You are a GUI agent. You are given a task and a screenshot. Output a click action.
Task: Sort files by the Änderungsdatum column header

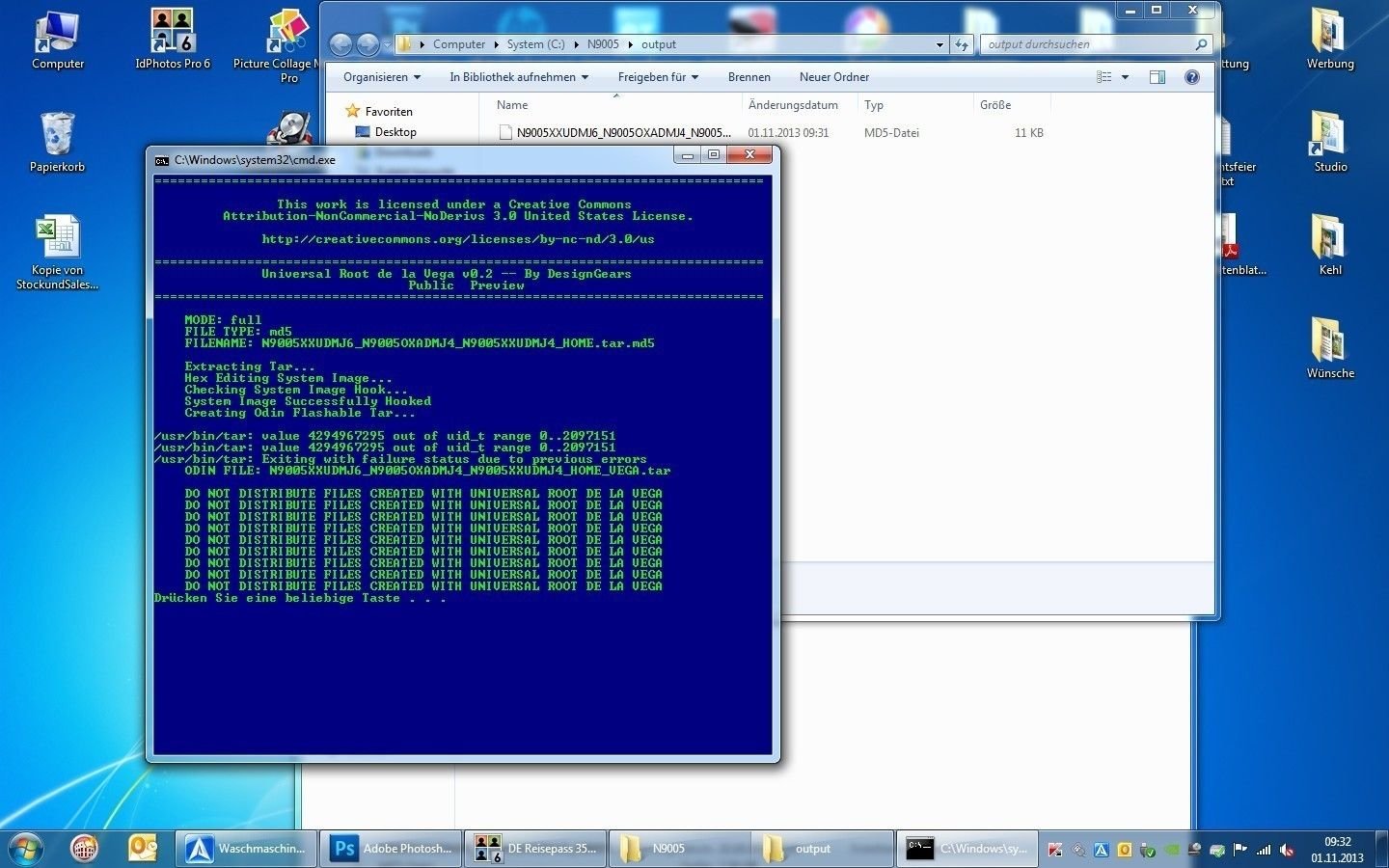(800, 105)
